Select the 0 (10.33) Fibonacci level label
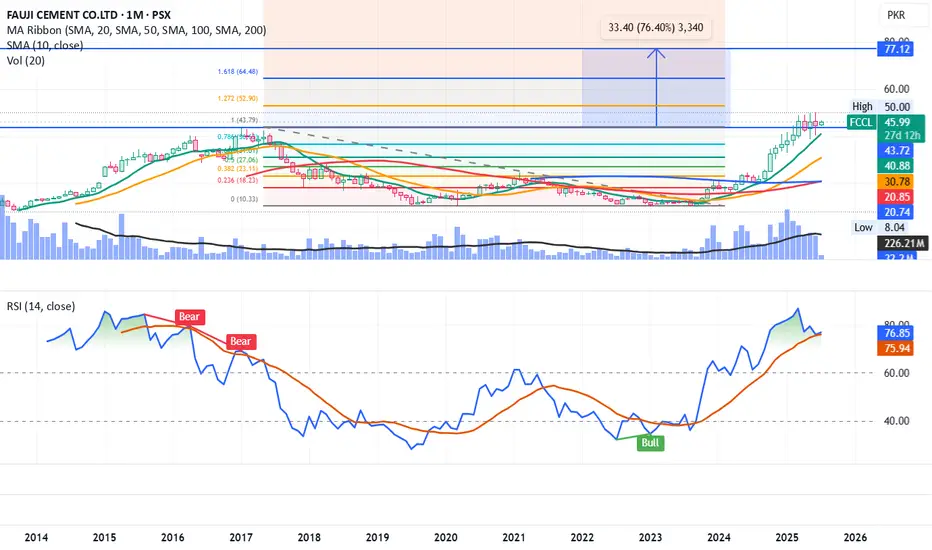 pos(244,199)
